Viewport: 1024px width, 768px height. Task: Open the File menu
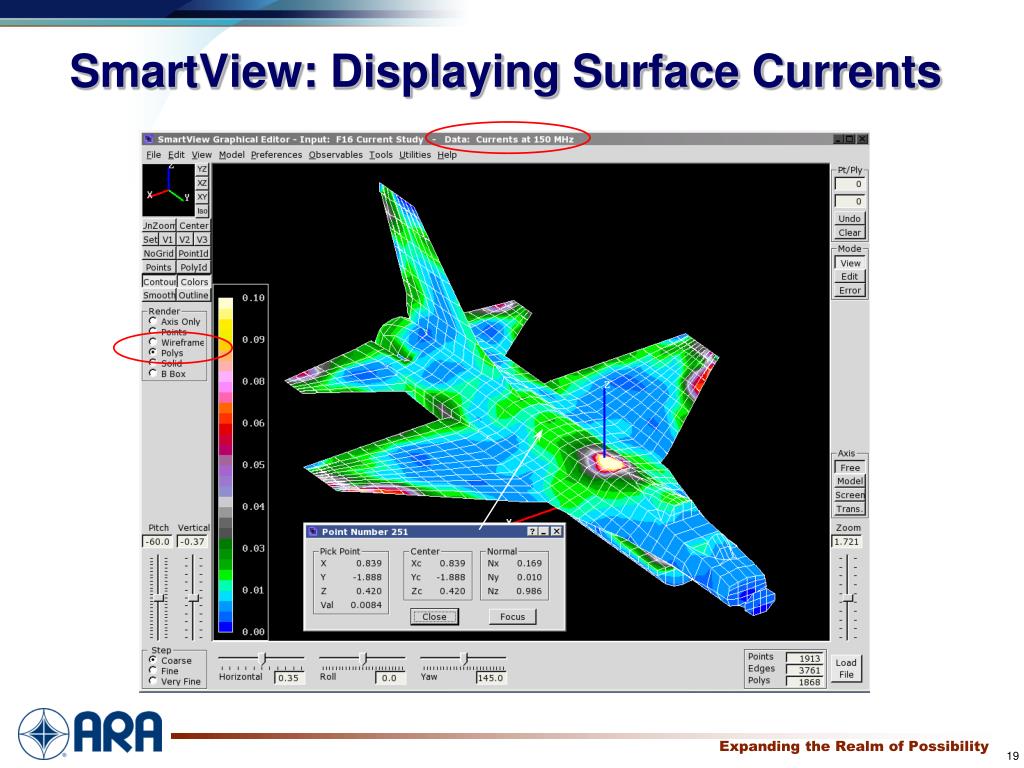(153, 155)
